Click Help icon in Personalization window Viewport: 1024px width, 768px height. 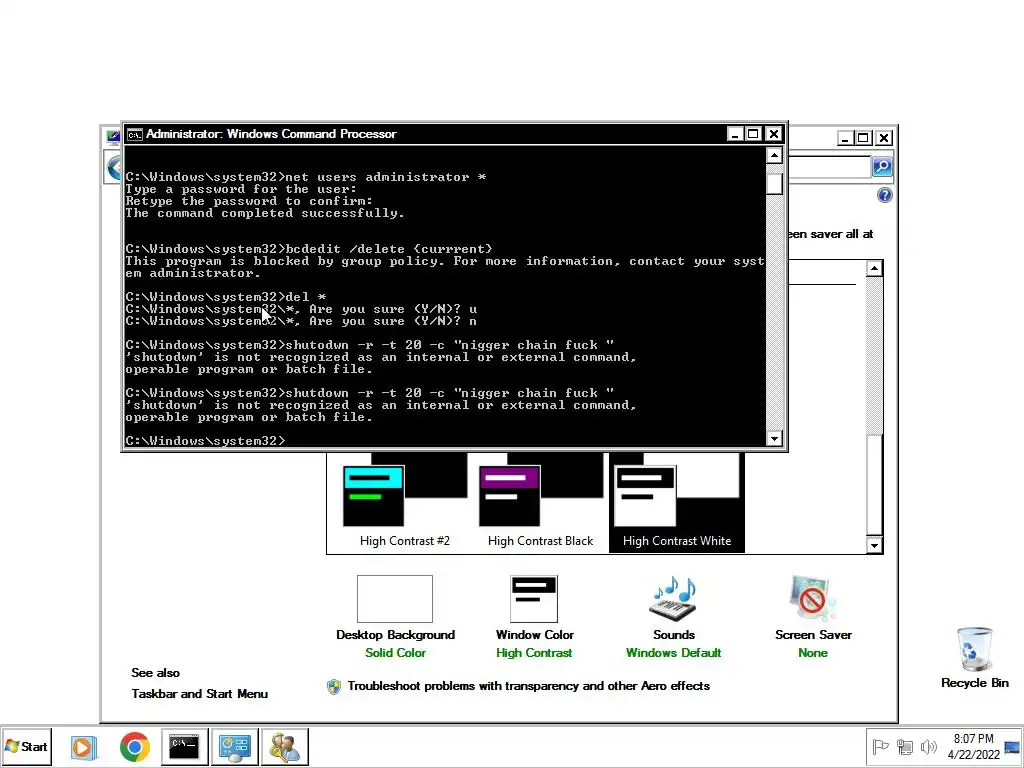pos(884,195)
